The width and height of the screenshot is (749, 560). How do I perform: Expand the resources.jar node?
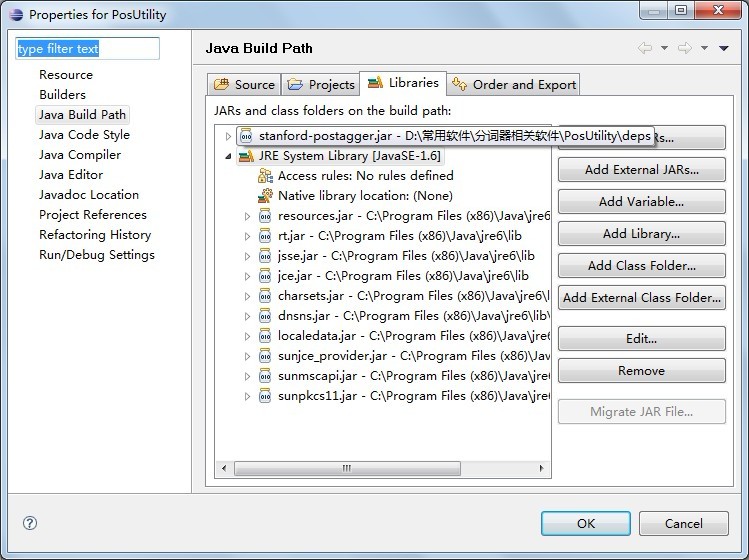(247, 216)
